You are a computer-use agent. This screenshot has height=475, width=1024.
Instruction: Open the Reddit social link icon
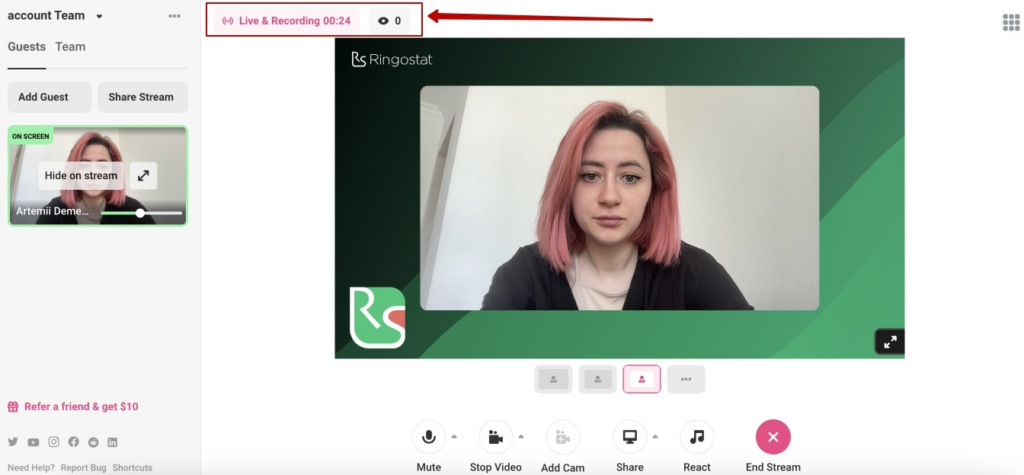click(93, 442)
